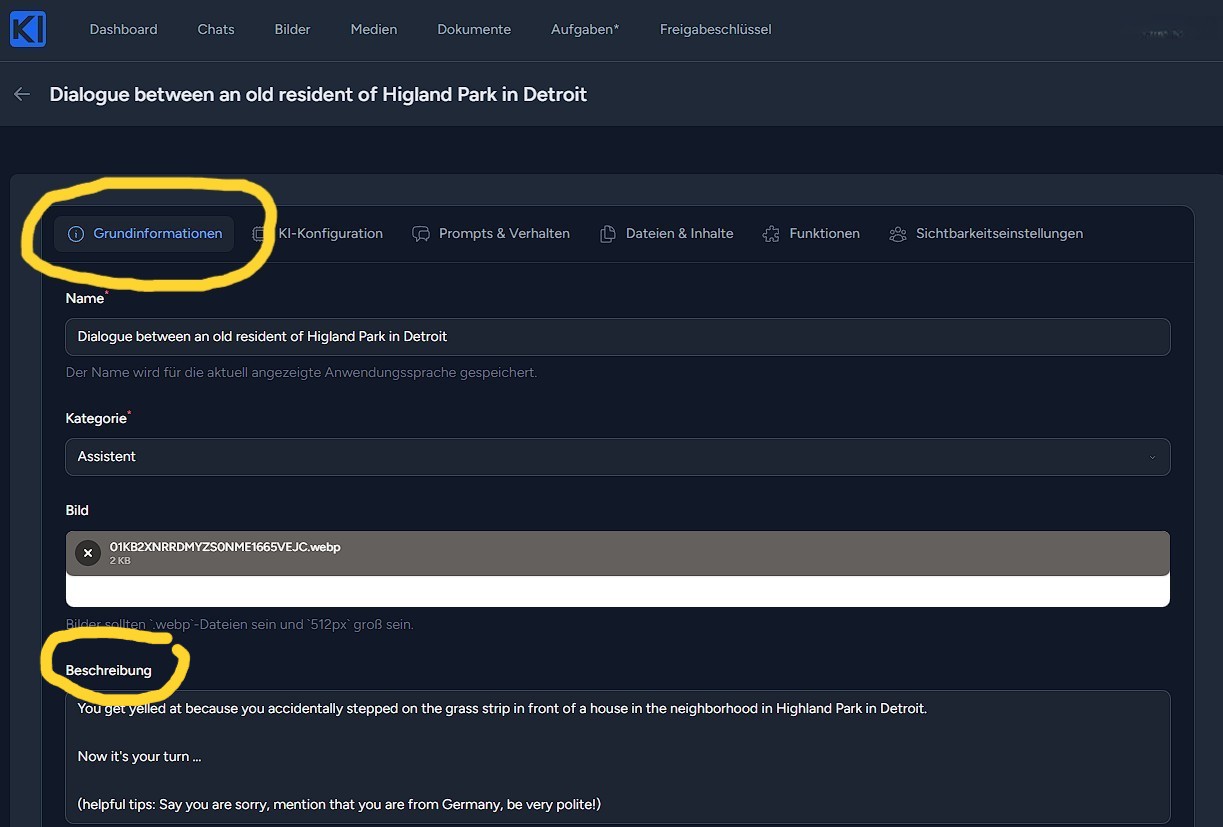Viewport: 1223px width, 827px height.
Task: Switch to the KI-Konfiguration tab
Action: pyautogui.click(x=330, y=234)
